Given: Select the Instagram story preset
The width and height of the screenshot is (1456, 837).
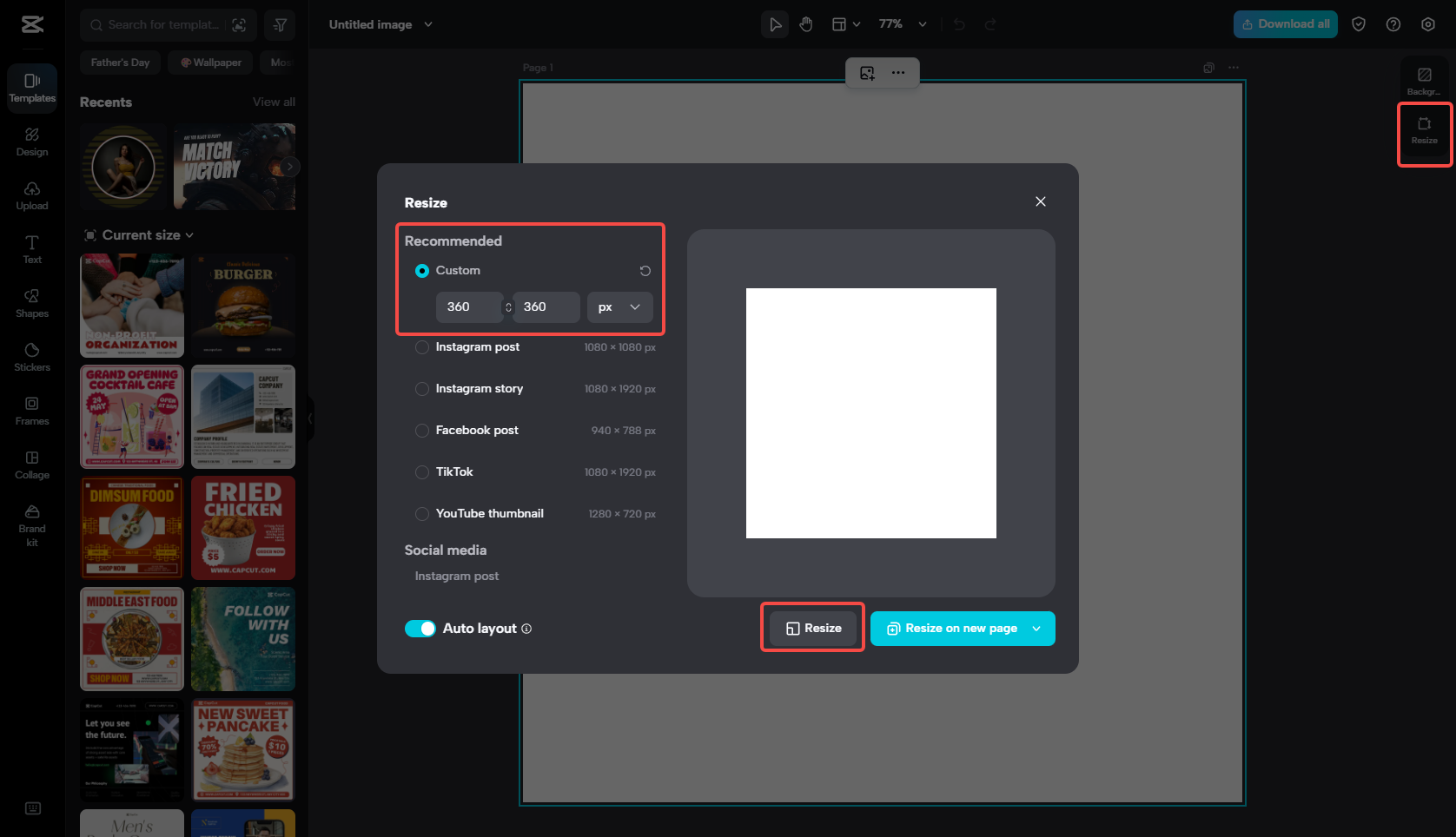Looking at the screenshot, I should tap(421, 389).
